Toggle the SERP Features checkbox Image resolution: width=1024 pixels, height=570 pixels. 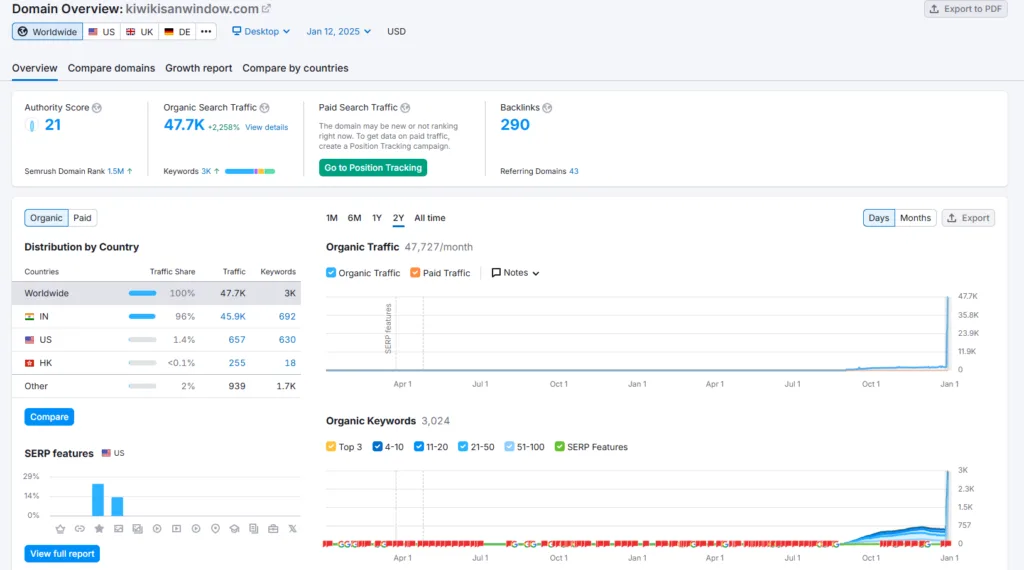click(x=560, y=447)
